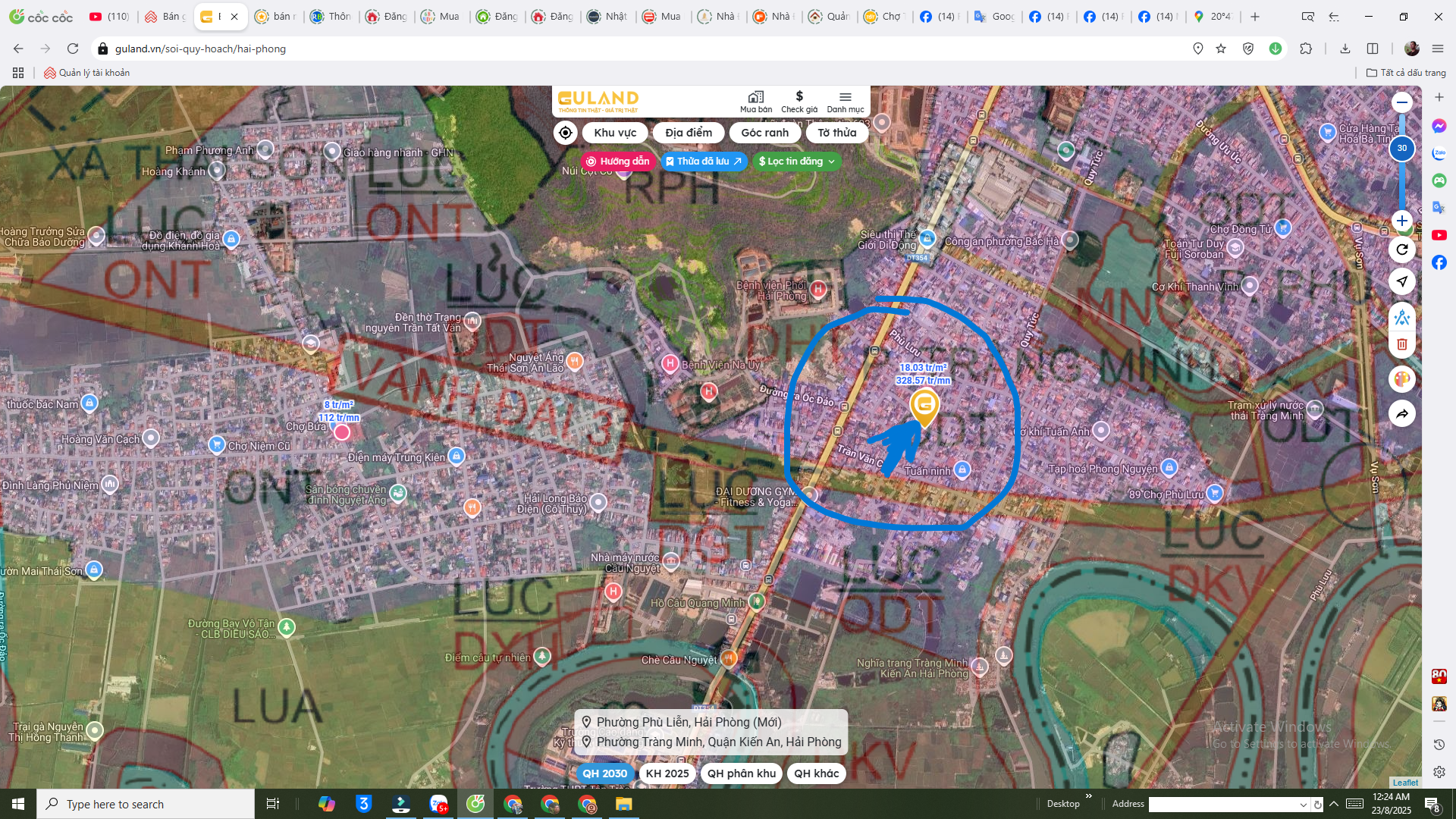Viewport: 1456px width, 819px height.
Task: Click the map refresh button
Action: (x=1401, y=249)
